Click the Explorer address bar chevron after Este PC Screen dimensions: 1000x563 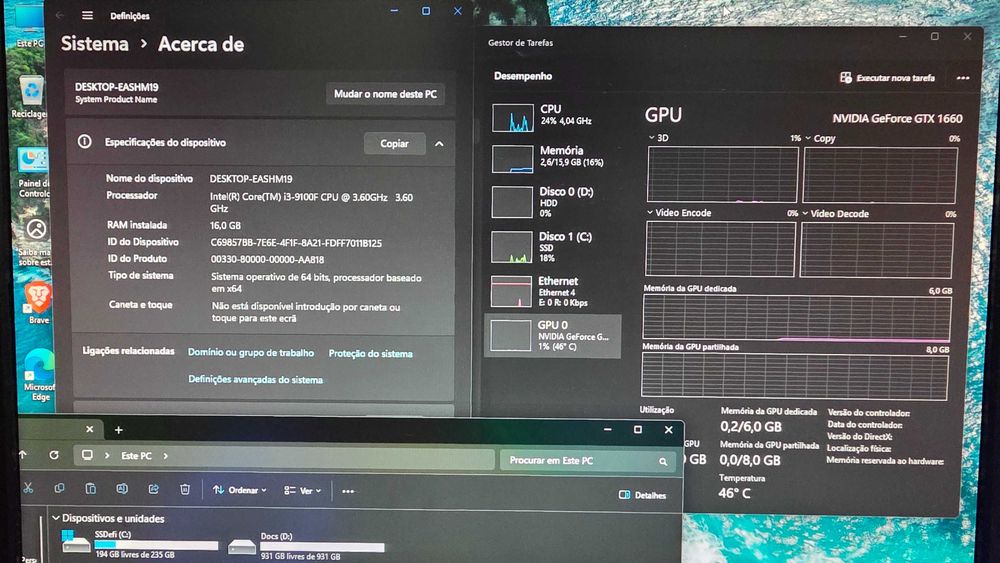165,456
